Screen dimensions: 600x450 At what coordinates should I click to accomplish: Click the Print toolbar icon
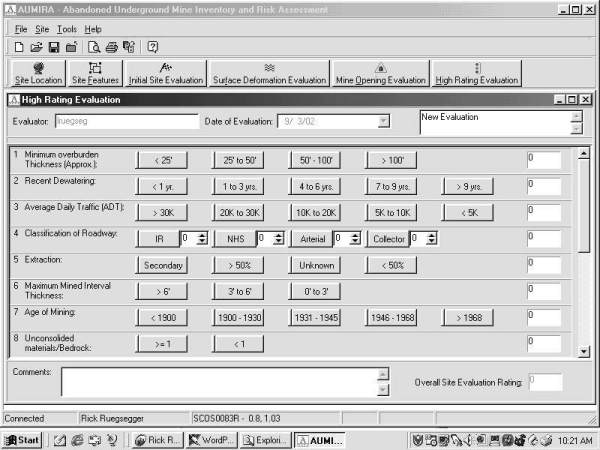pyautogui.click(x=112, y=47)
